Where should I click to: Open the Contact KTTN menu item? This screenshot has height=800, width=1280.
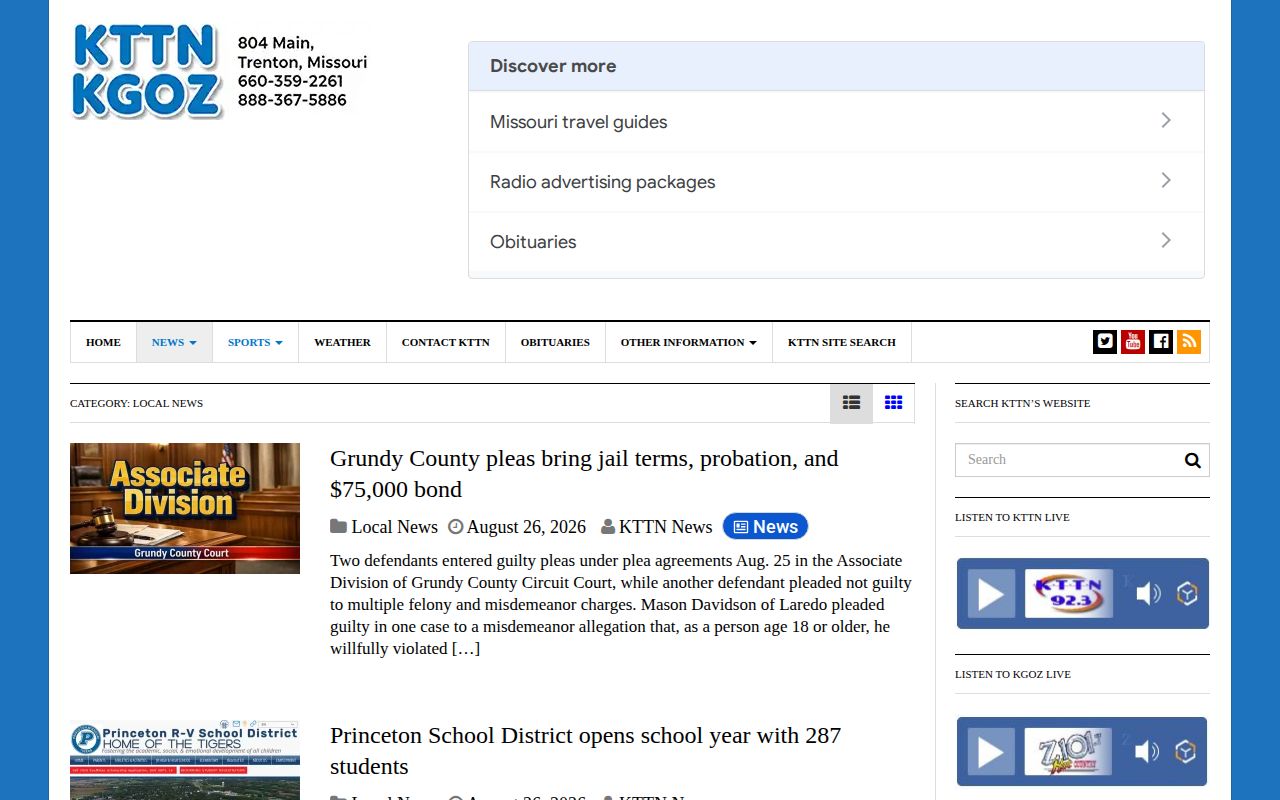446,342
